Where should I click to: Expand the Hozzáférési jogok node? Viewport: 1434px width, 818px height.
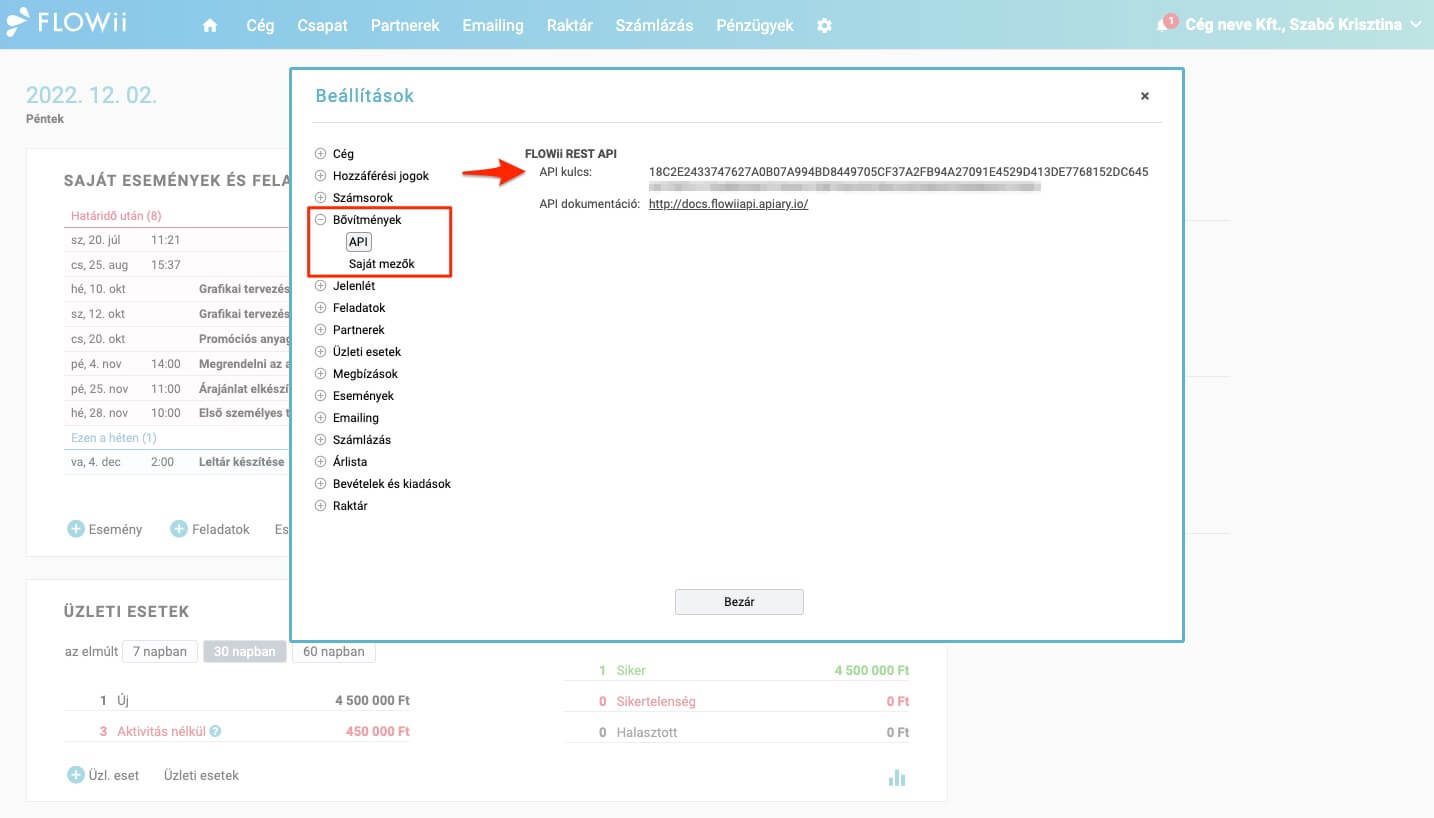coord(321,176)
